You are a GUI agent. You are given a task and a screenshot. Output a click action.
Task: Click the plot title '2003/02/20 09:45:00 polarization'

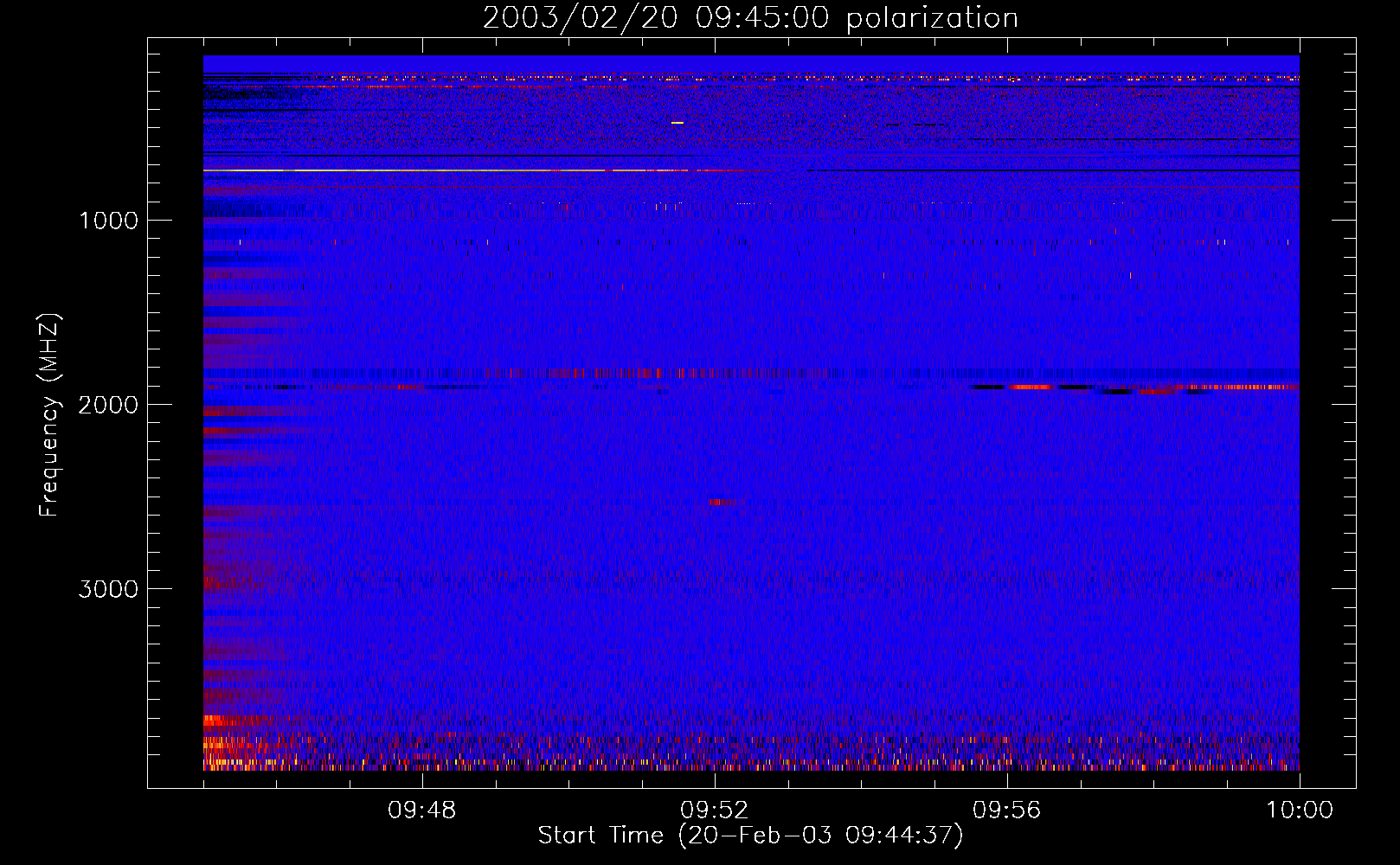pyautogui.click(x=750, y=17)
